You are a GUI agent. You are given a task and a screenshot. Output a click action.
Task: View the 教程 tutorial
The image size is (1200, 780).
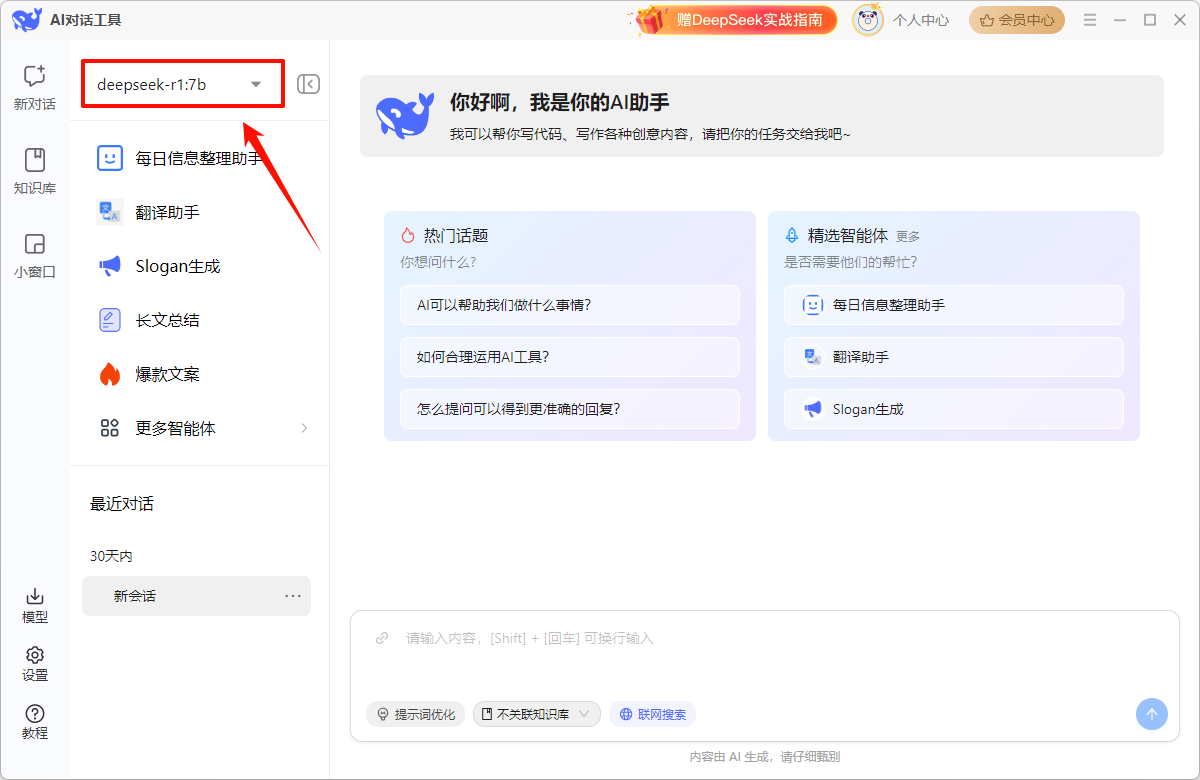click(x=34, y=722)
